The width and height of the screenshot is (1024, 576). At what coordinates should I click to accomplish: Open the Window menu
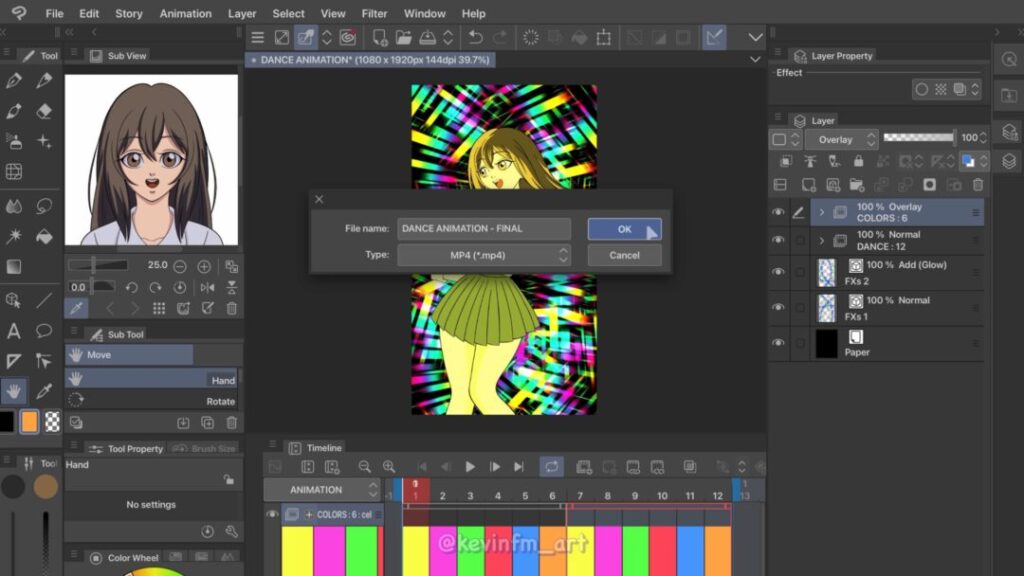point(424,13)
